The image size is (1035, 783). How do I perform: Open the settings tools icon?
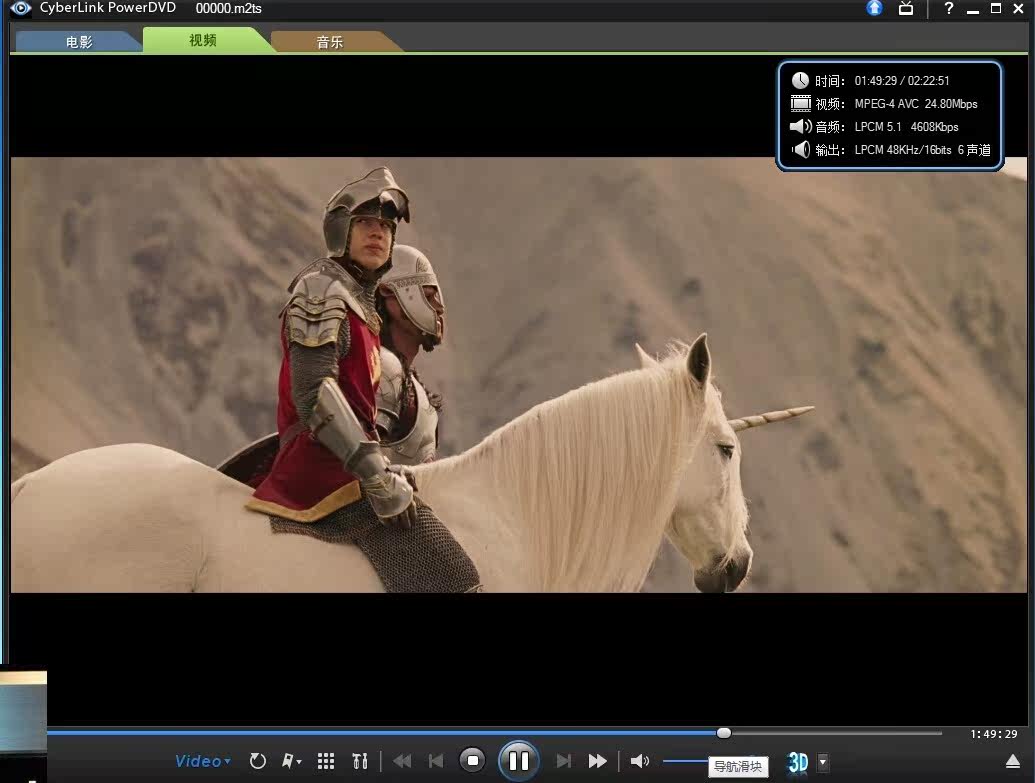[x=360, y=761]
